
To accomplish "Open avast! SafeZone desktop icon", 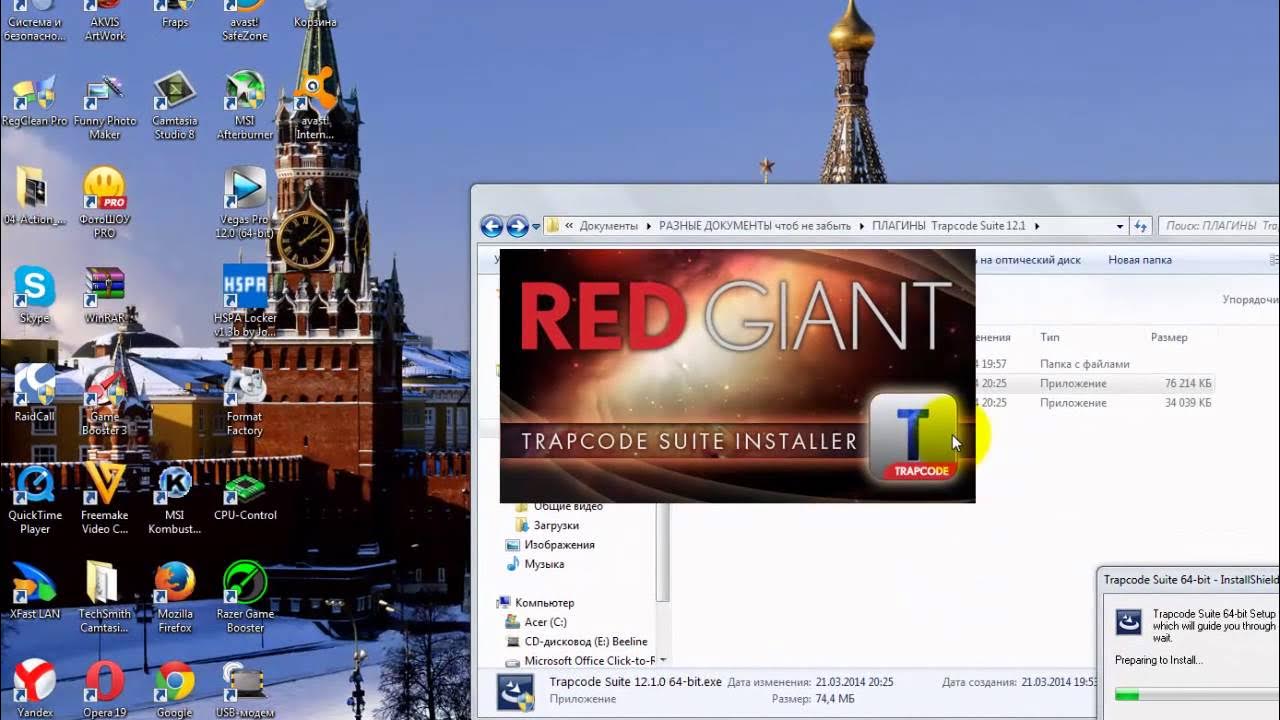I will click(245, 21).
